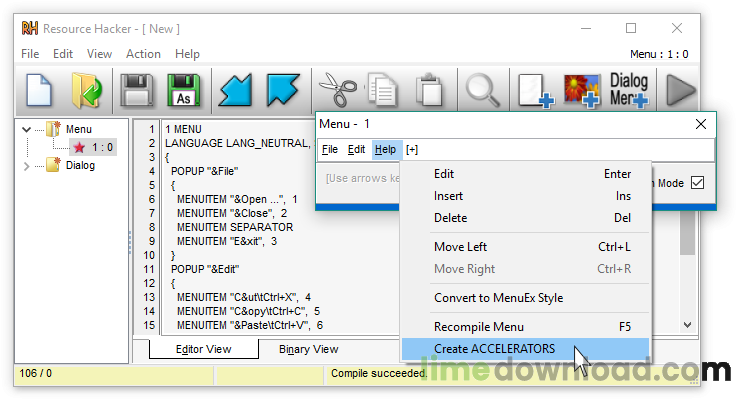Choose Move Right from context menu

[x=525, y=269]
